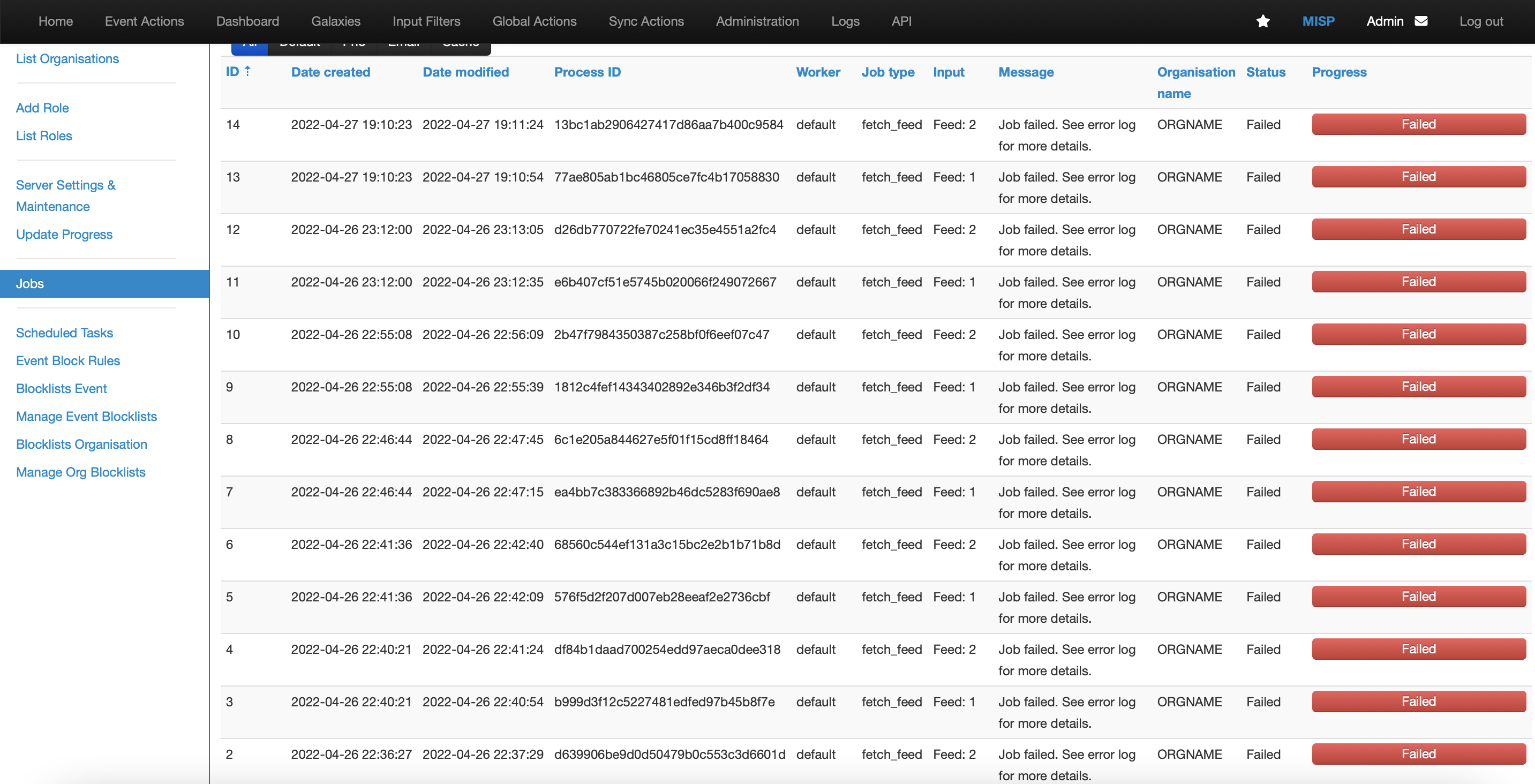Sort by Job type column header
The height and width of the screenshot is (784, 1535).
[888, 72]
